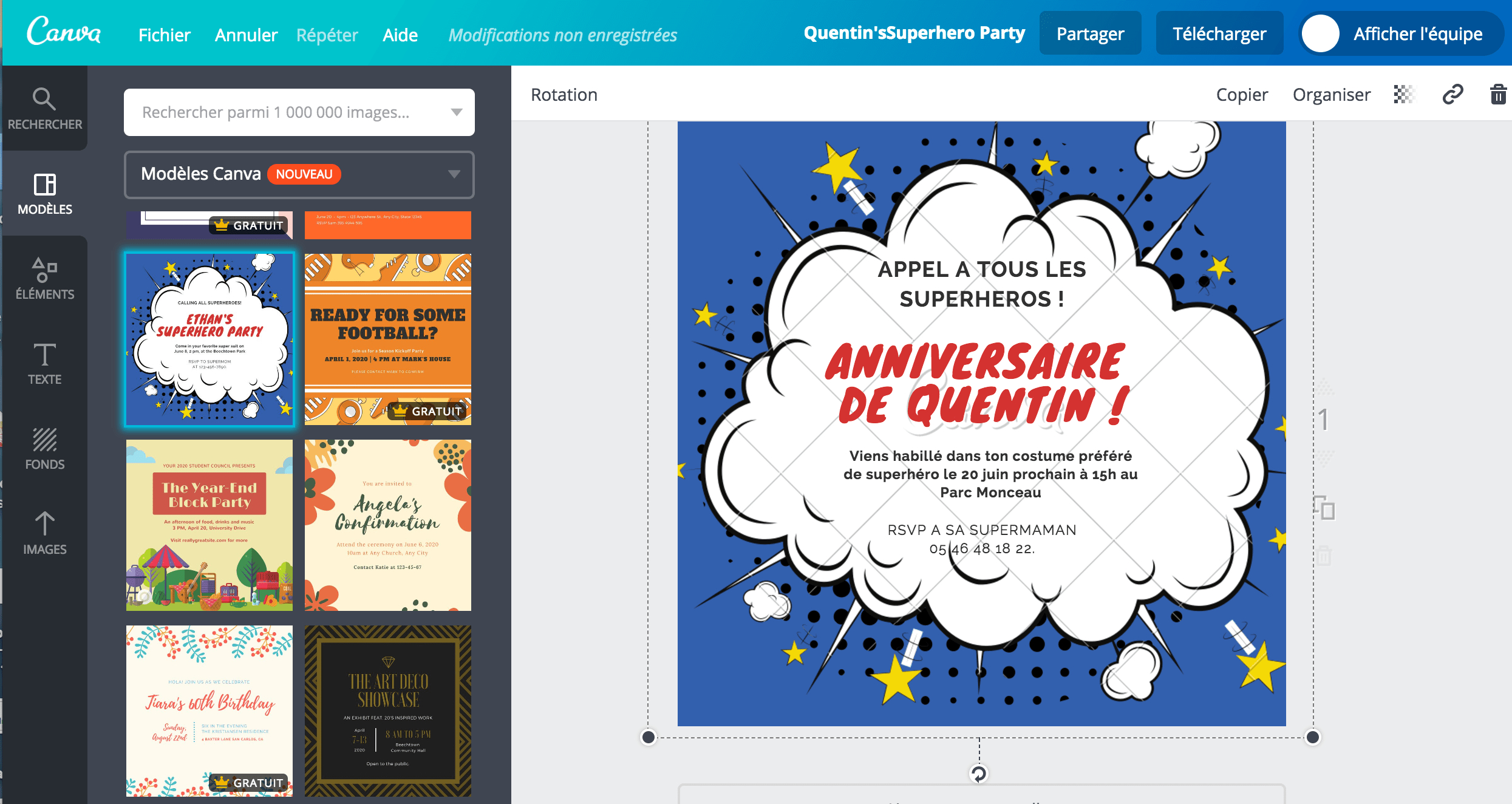Duplicate the page using the copy page icon
Screen dimensions: 1512x804
point(1324,508)
